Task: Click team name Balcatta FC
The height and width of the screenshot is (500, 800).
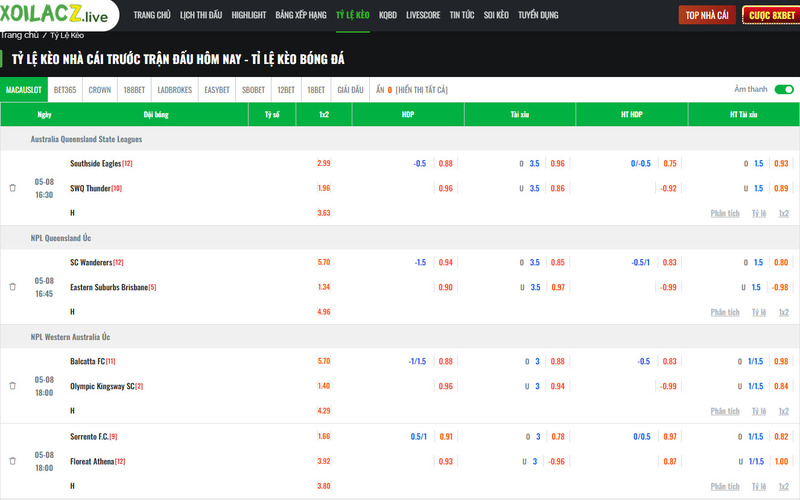Action: [x=87, y=362]
